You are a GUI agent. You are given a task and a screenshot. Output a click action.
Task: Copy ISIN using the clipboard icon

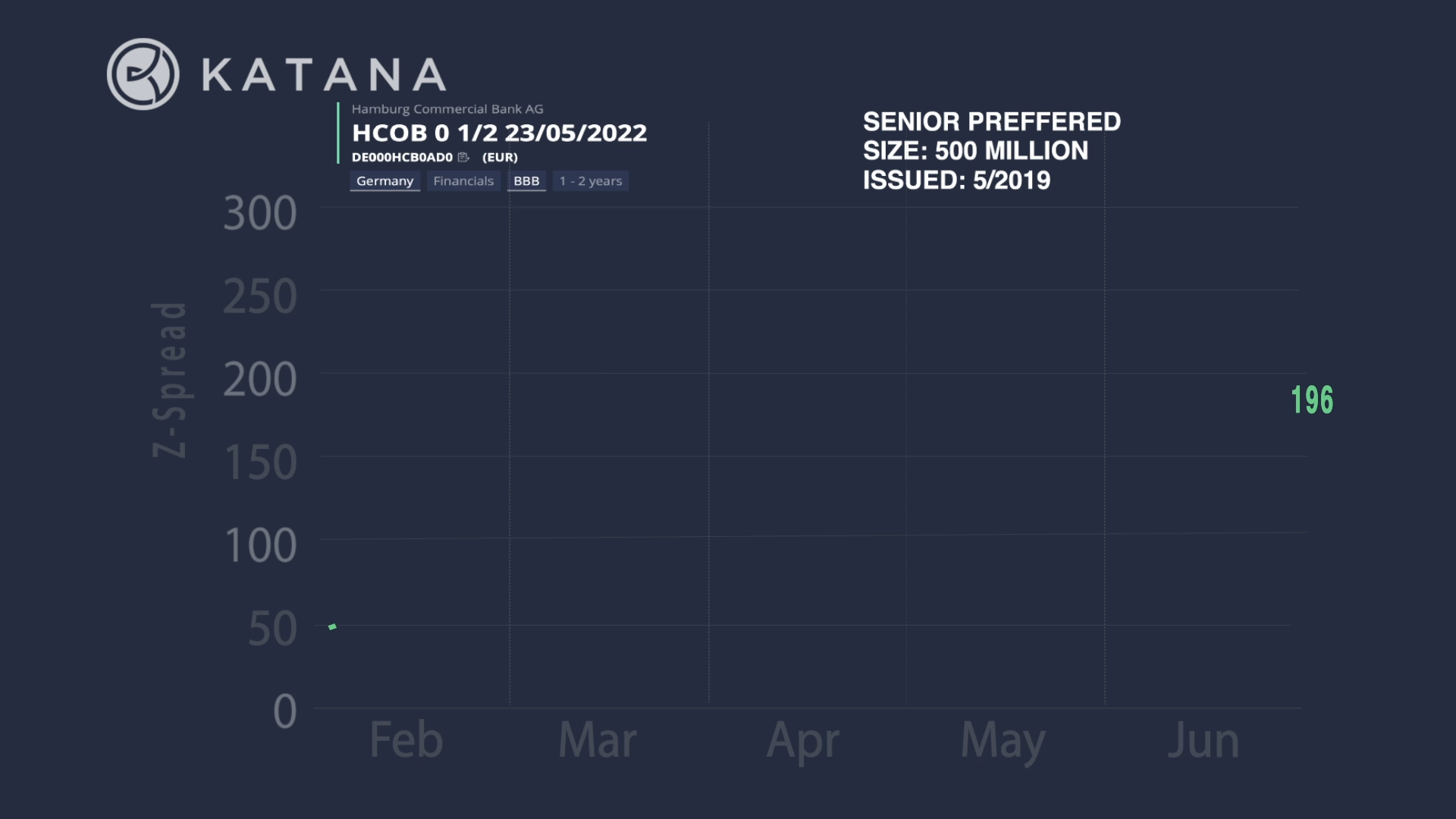(x=463, y=157)
